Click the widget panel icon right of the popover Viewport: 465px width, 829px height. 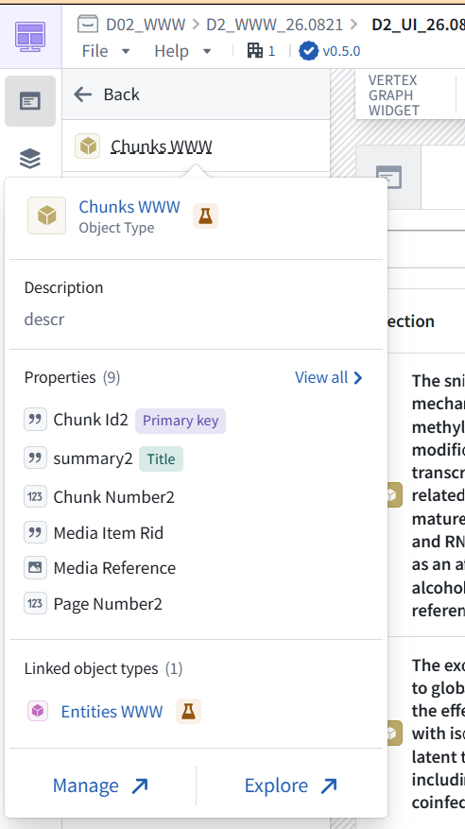coord(389,178)
